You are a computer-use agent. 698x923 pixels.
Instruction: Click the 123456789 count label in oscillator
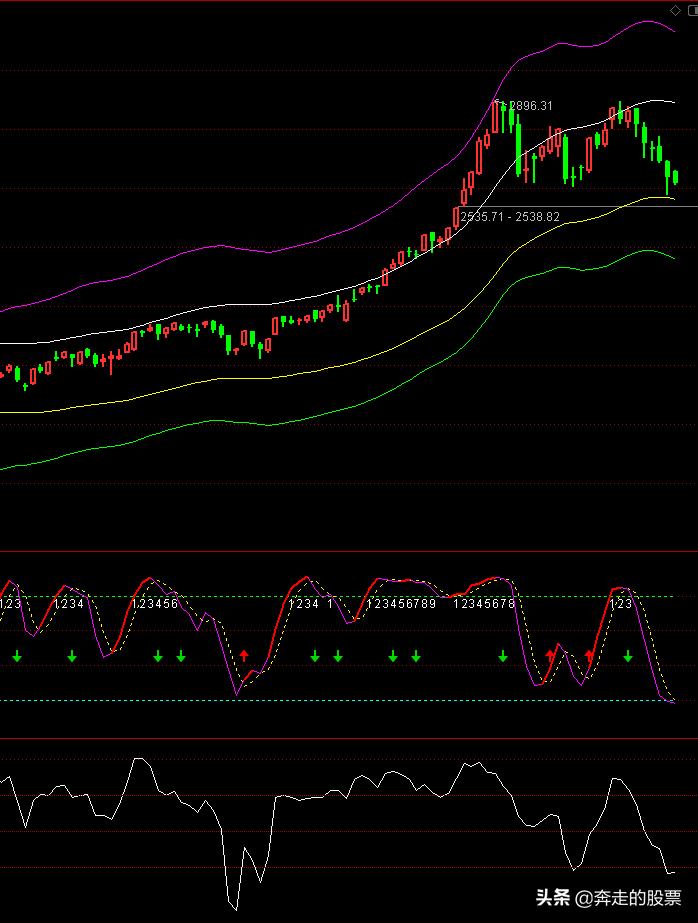click(x=401, y=604)
